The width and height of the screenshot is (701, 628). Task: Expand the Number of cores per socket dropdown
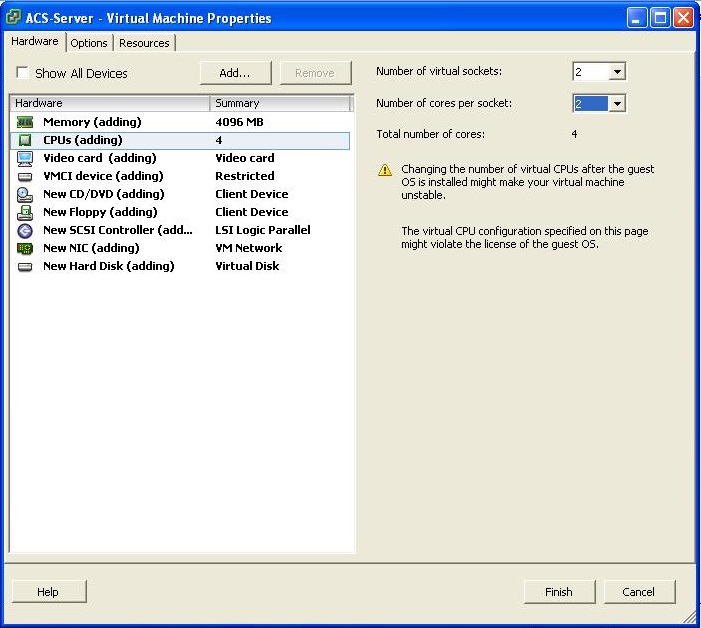617,104
